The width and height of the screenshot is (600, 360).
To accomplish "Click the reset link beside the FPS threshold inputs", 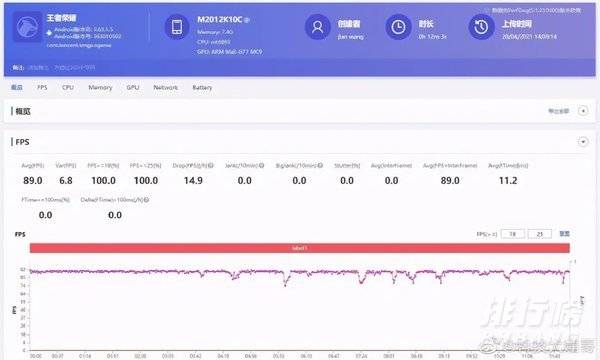I will click(x=564, y=233).
